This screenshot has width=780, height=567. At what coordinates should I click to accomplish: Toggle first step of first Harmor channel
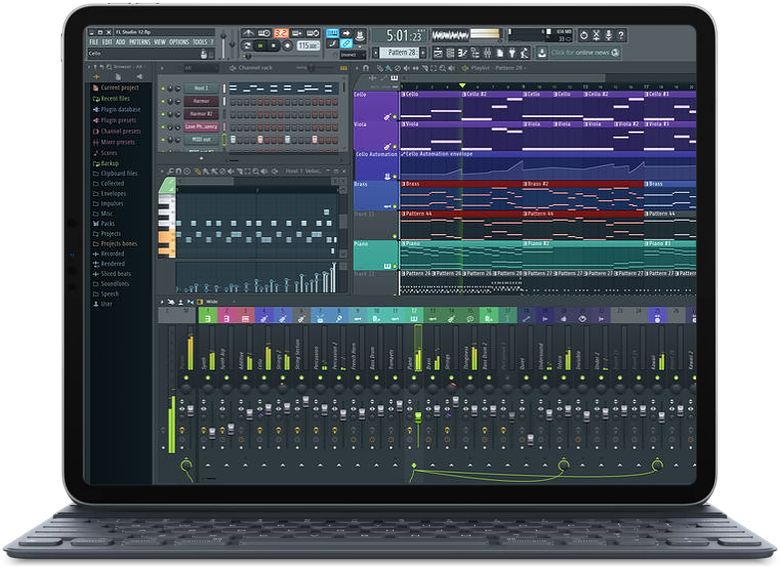233,101
